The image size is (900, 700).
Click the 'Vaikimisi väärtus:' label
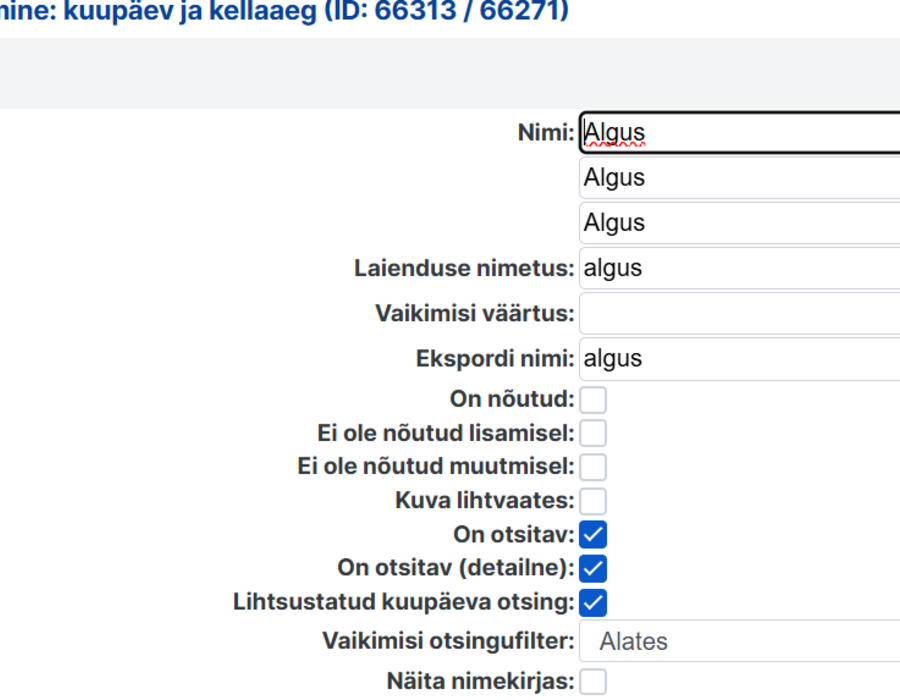coord(475,313)
